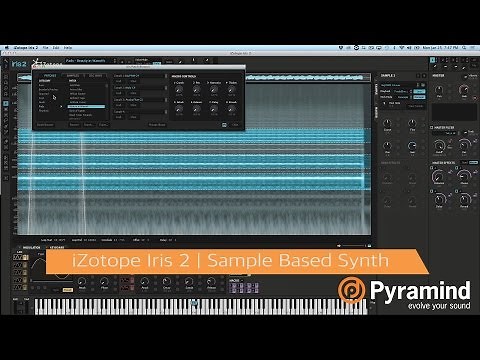Open the File menu
480x360 pixels.
(46, 48)
